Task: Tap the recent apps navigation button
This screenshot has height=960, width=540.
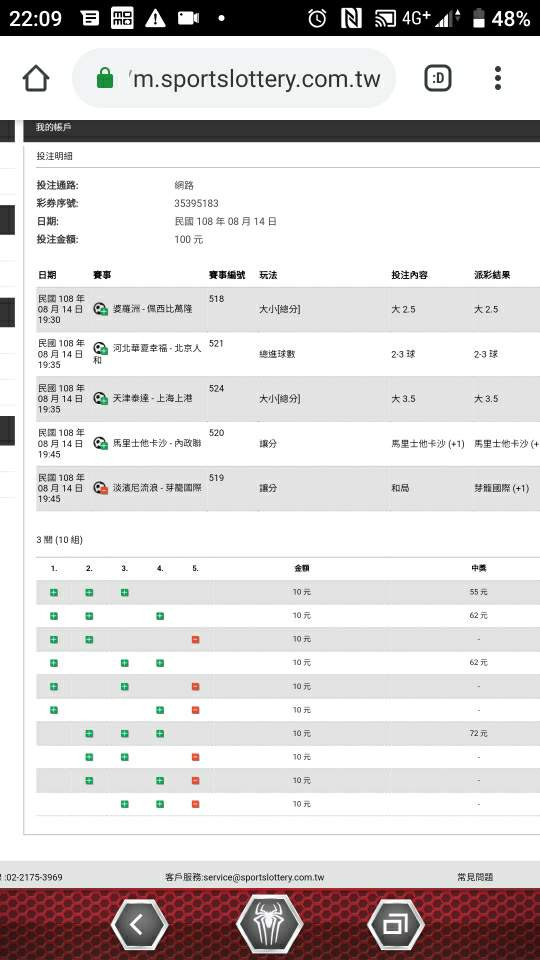Action: click(396, 924)
